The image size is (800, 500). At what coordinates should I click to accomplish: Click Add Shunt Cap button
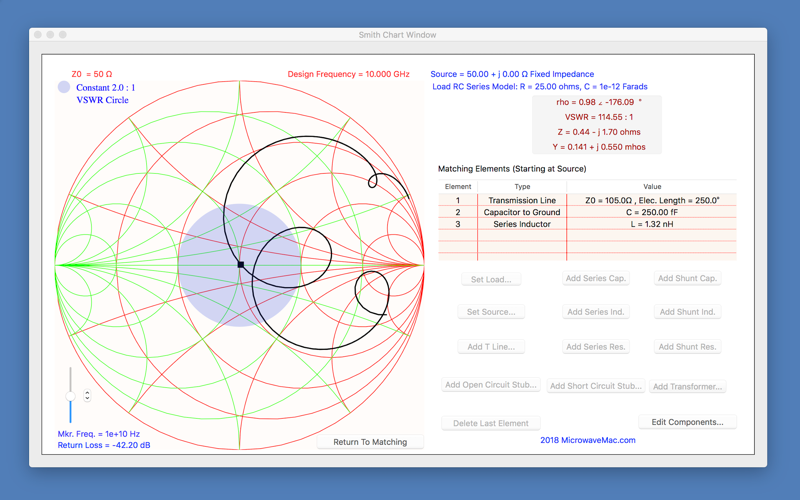687,278
